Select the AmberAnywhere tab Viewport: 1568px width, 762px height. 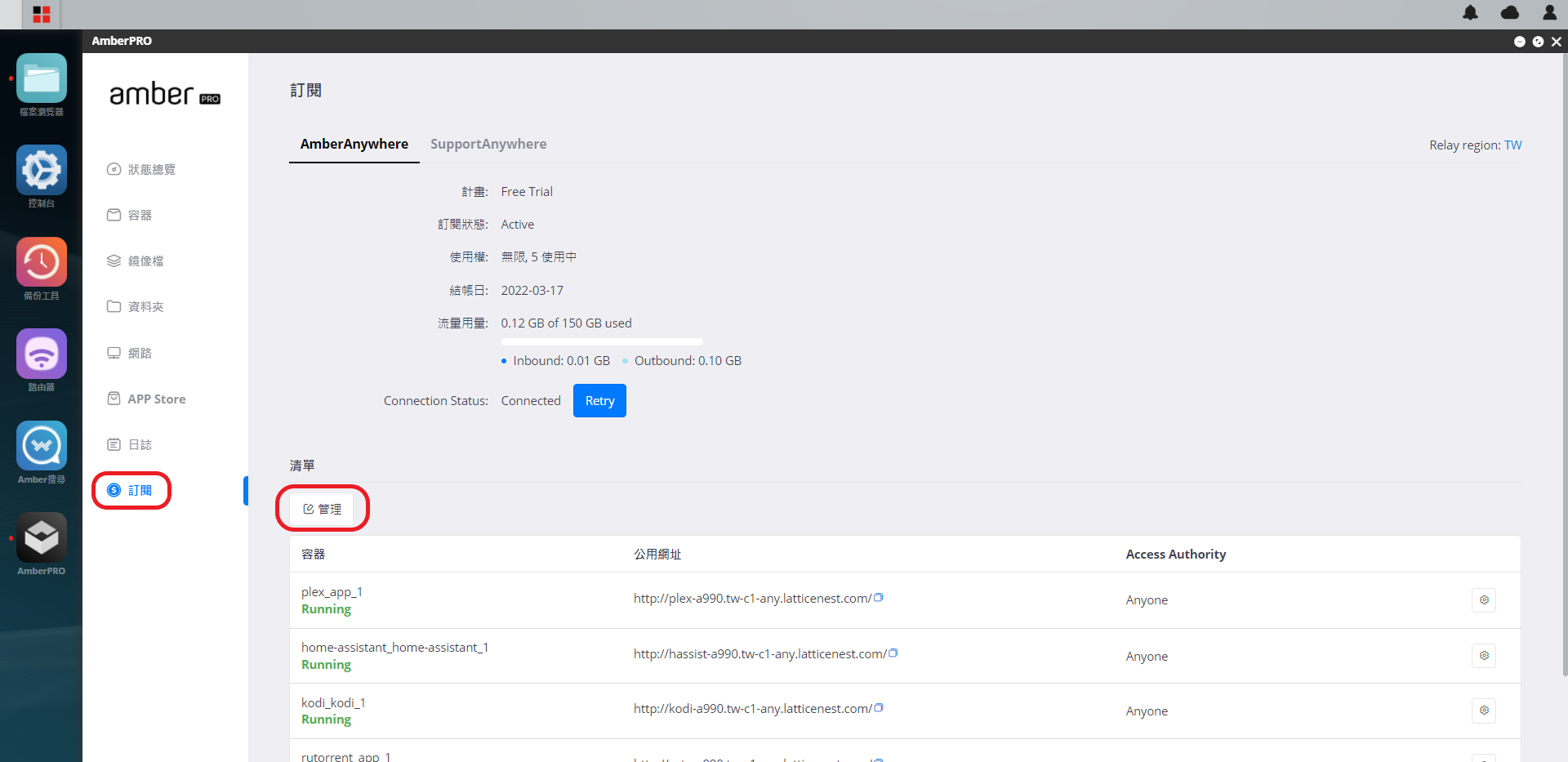(354, 144)
